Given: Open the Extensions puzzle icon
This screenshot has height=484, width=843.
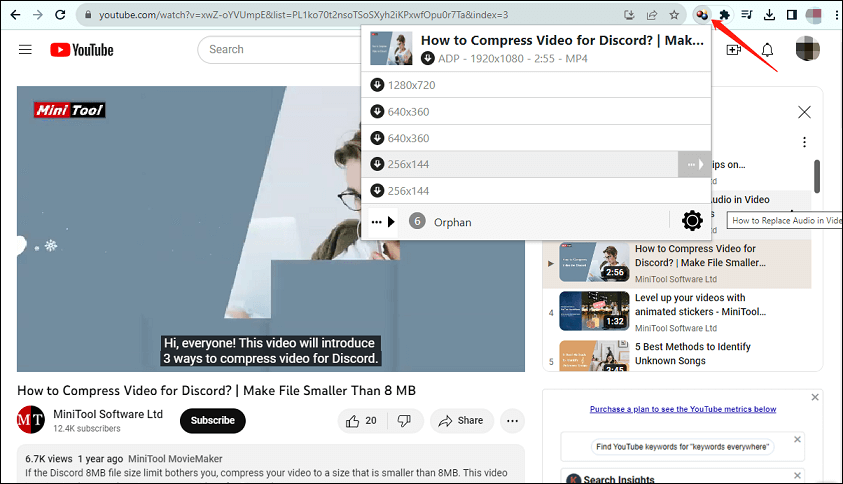Looking at the screenshot, I should tap(724, 15).
